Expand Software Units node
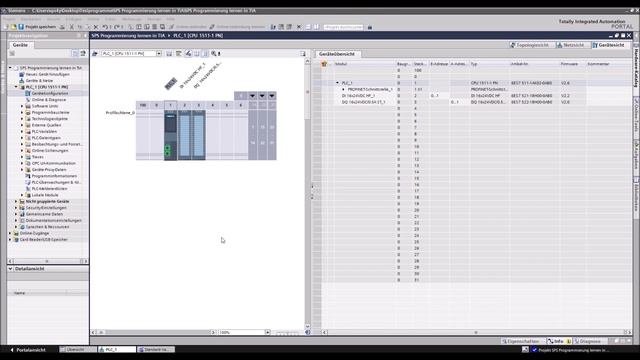The height and width of the screenshot is (360, 640). (22, 106)
